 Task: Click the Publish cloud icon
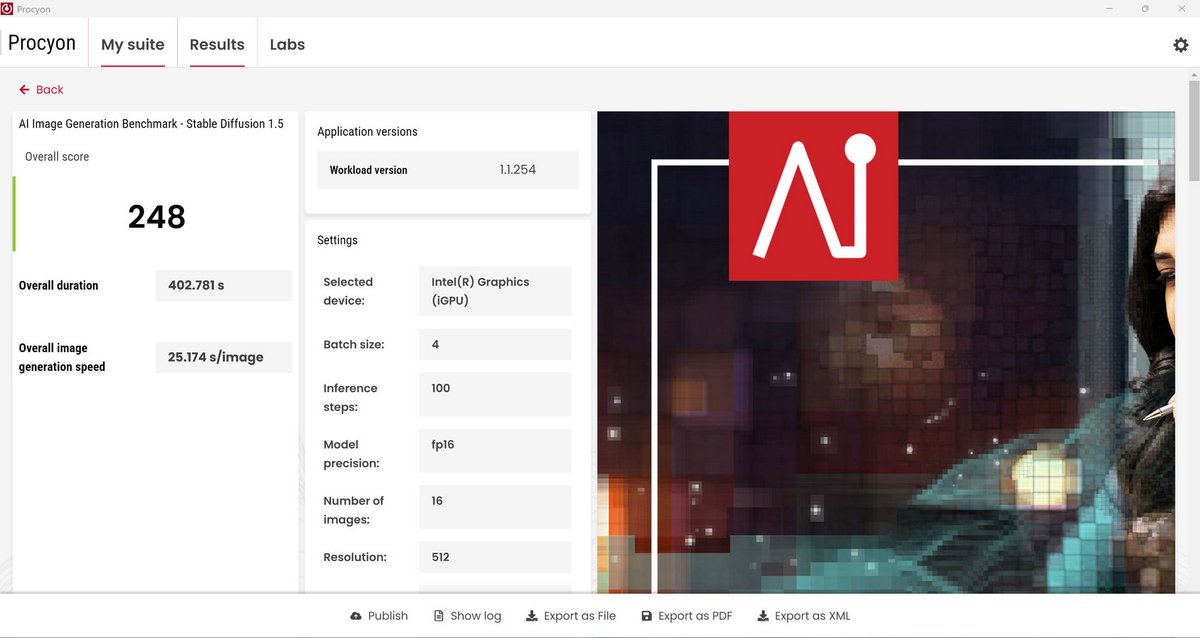[x=356, y=616]
